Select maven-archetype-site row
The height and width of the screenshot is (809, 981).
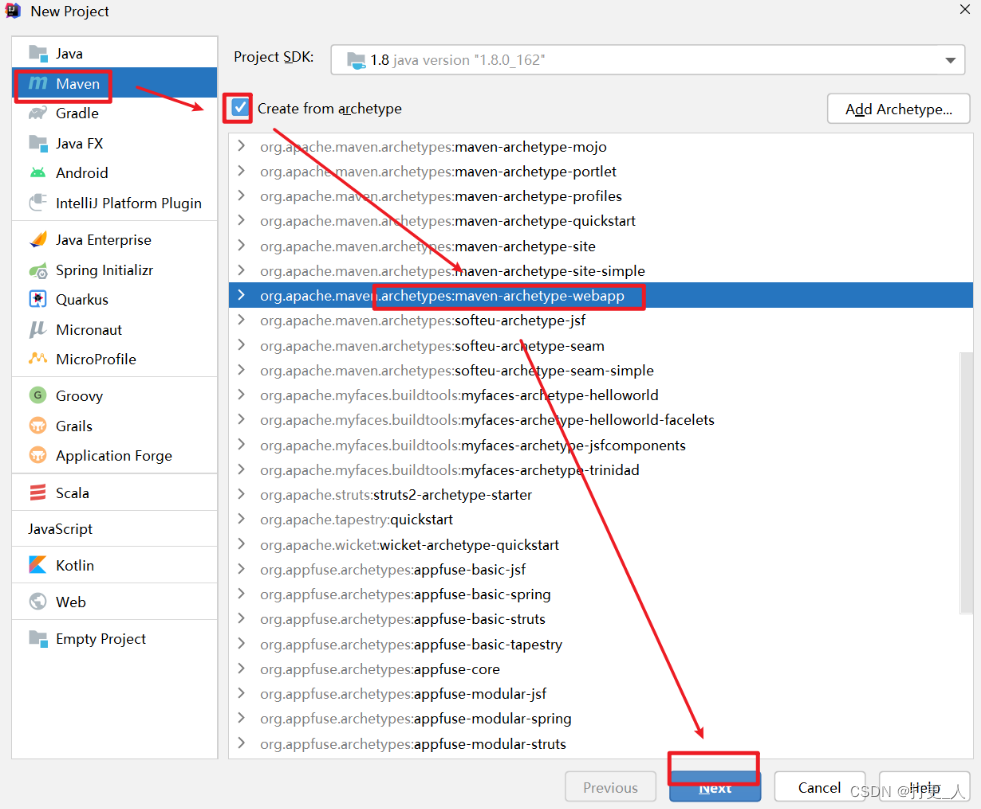click(x=601, y=246)
